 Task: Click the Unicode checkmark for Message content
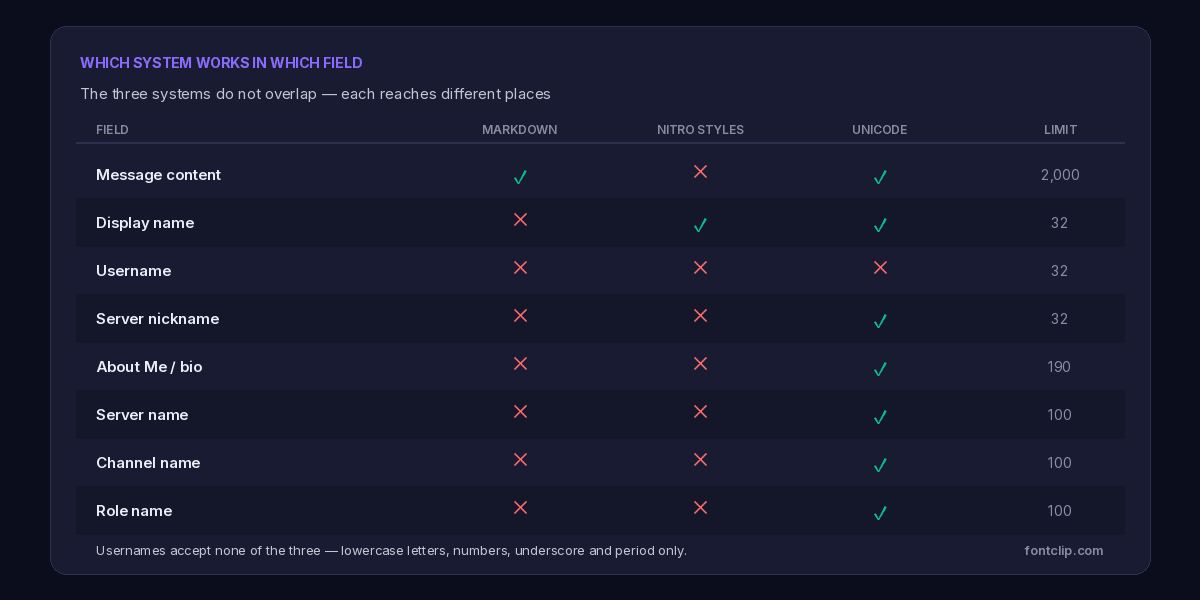click(880, 177)
